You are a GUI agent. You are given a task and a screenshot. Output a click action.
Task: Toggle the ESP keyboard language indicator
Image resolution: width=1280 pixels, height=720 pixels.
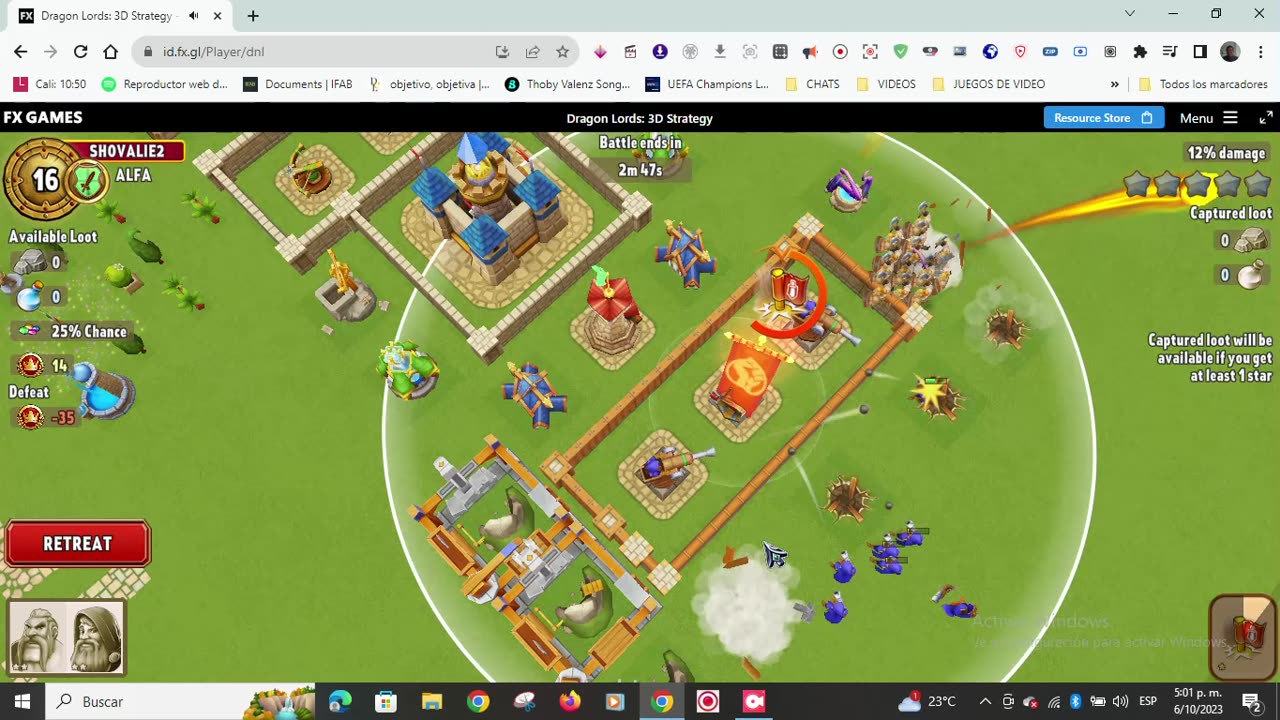pos(1148,702)
